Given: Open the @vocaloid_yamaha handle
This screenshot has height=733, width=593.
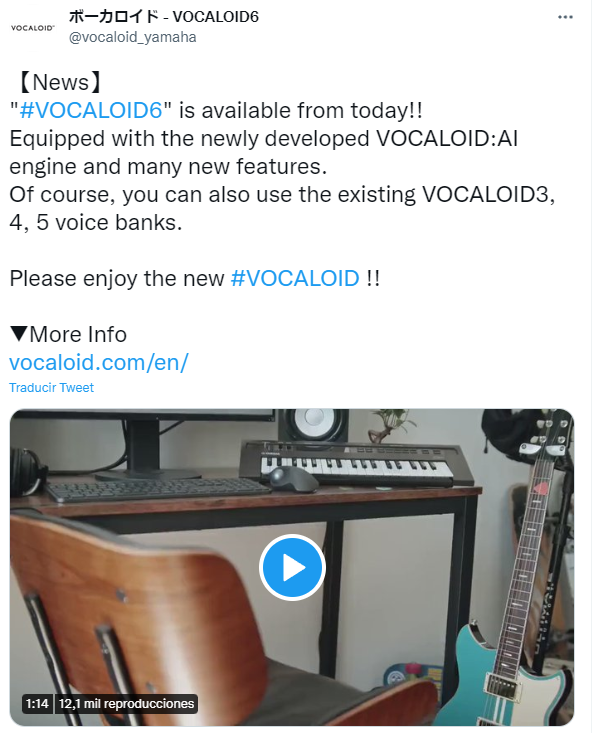Looking at the screenshot, I should (x=133, y=37).
